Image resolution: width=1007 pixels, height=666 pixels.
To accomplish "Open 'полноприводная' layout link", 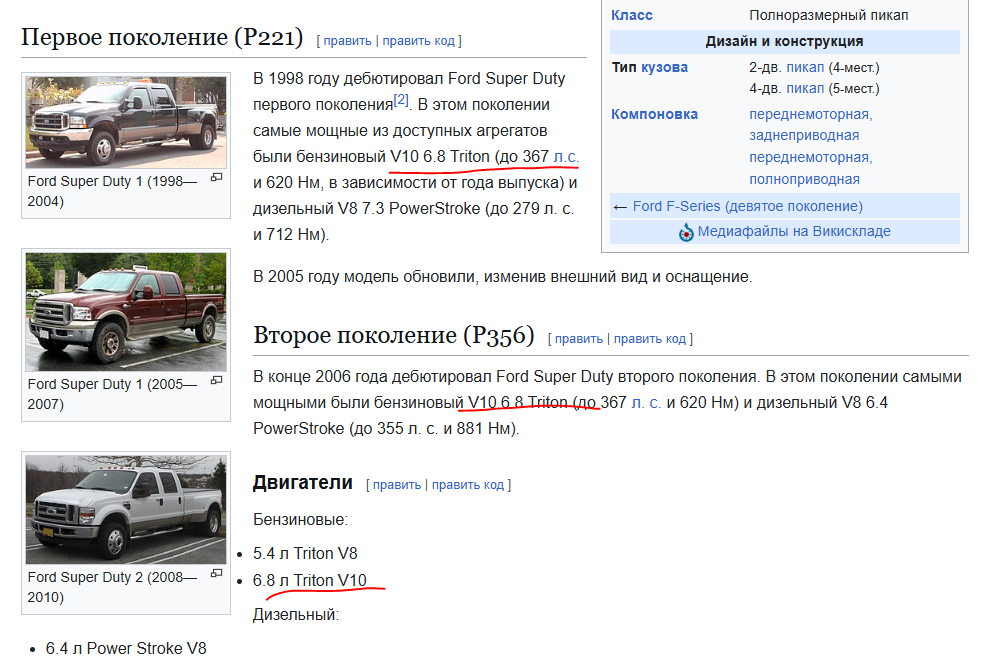I will (804, 179).
